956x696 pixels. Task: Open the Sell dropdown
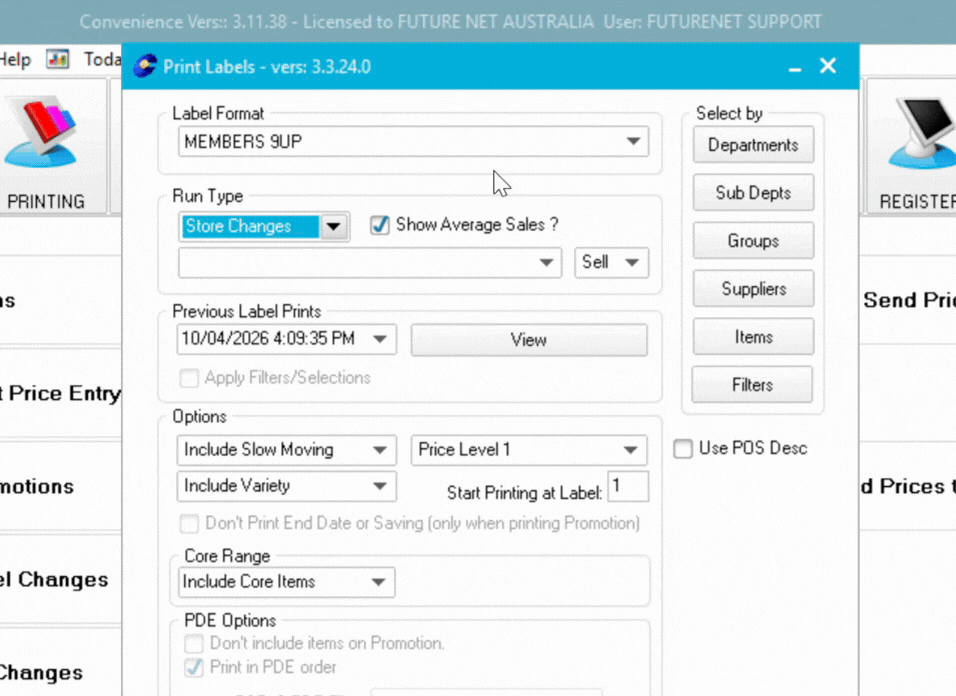(632, 263)
